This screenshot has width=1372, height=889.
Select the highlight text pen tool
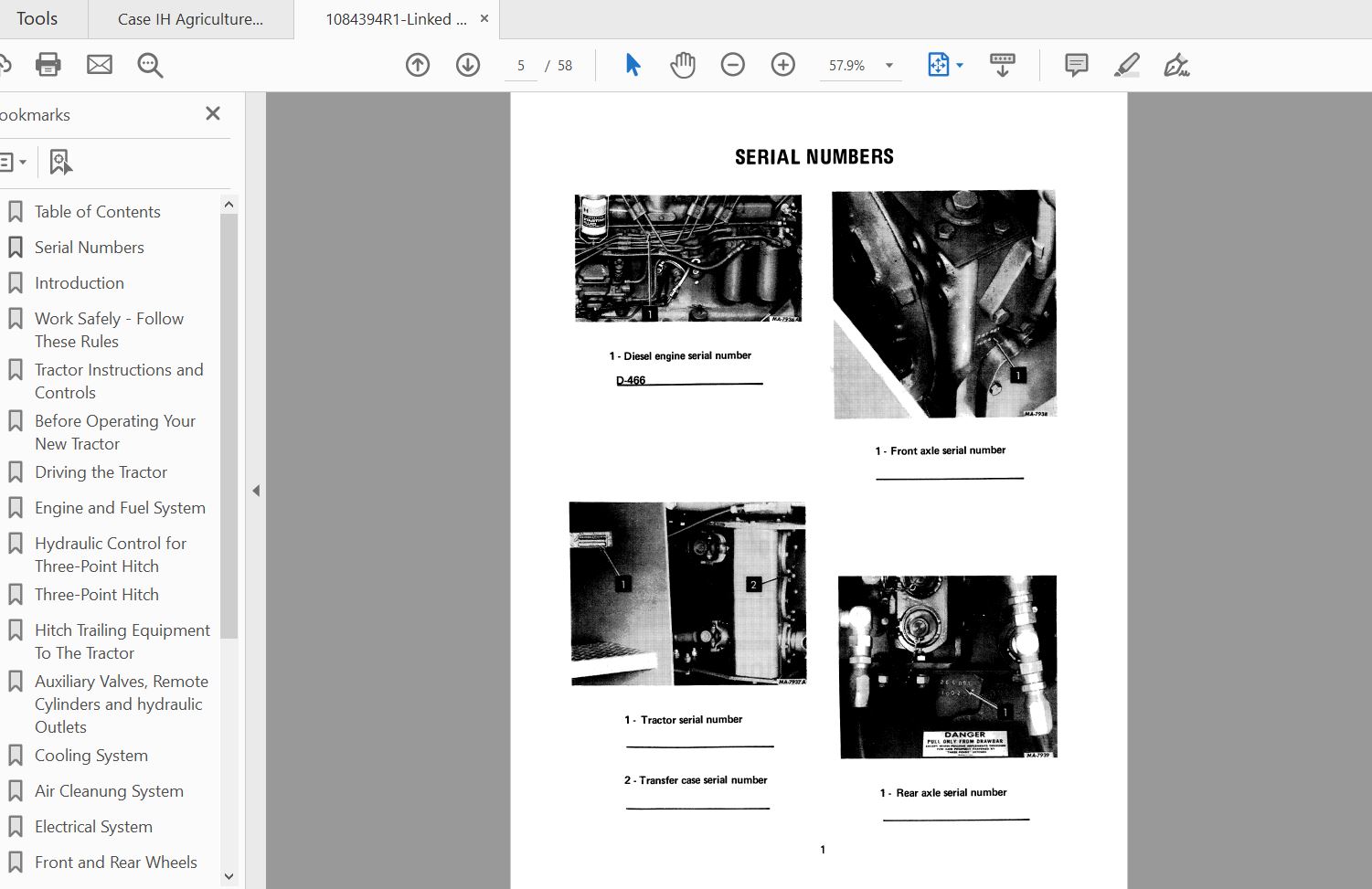pyautogui.click(x=1127, y=65)
